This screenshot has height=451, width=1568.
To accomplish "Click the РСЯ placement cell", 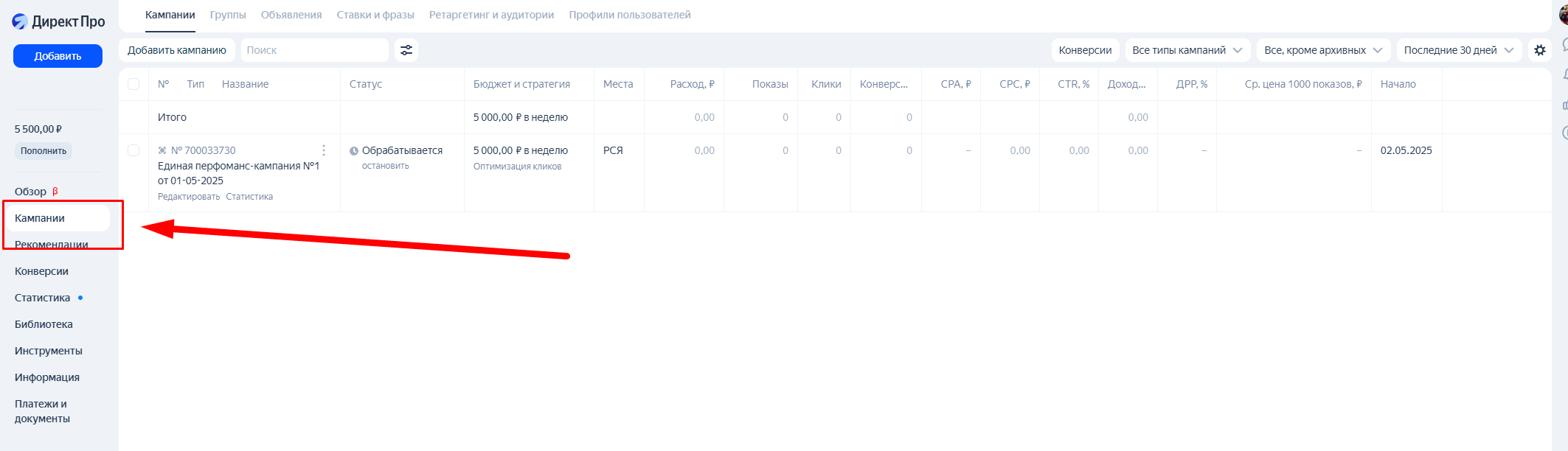I will [x=613, y=150].
